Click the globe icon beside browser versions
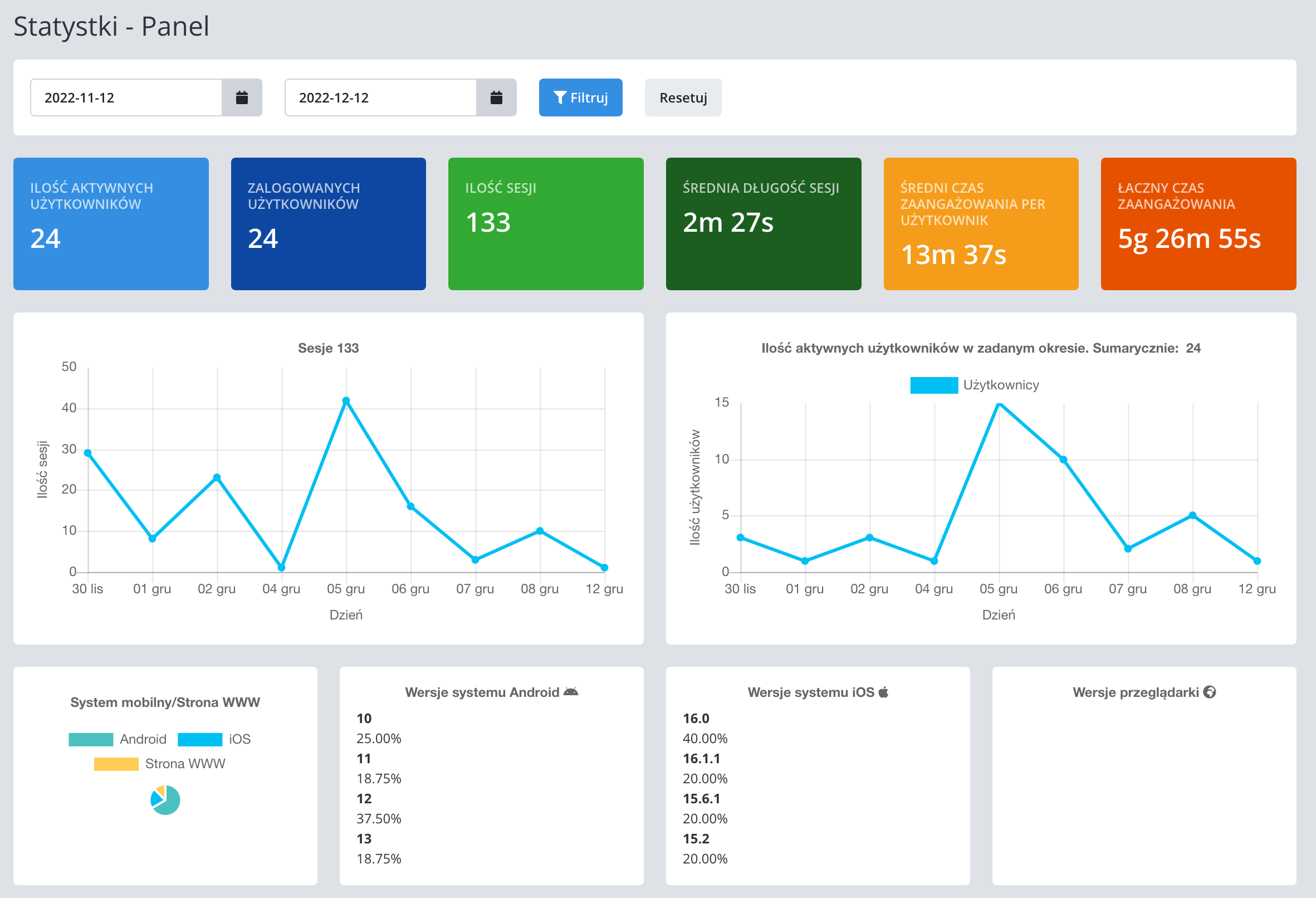The image size is (1316, 898). click(1210, 692)
